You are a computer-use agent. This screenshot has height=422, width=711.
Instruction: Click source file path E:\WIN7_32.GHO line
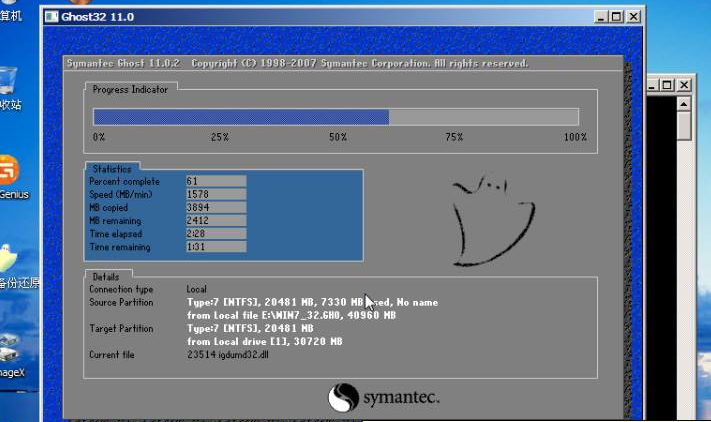pos(292,315)
